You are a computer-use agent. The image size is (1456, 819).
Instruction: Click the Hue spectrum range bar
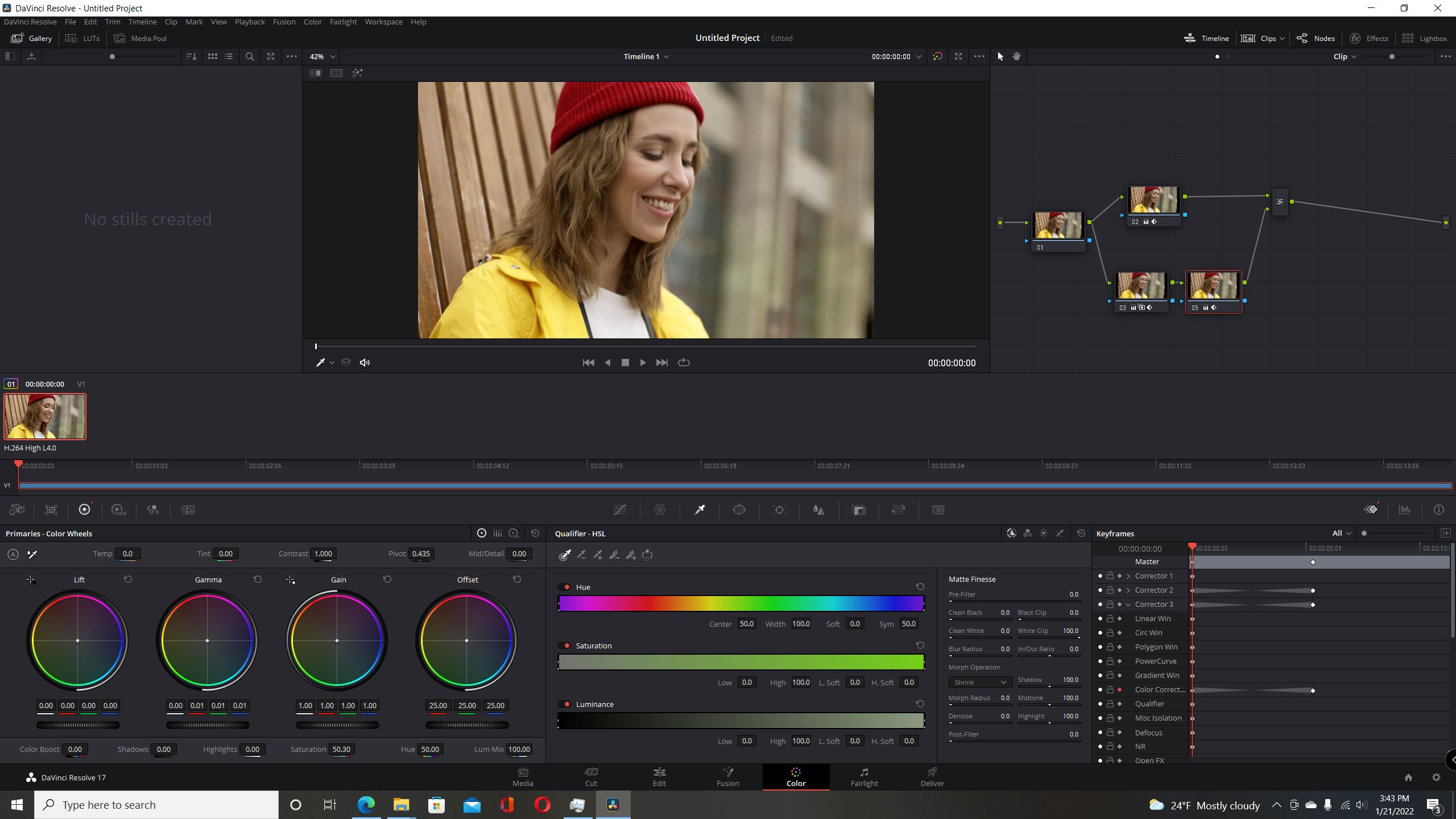pos(741,603)
